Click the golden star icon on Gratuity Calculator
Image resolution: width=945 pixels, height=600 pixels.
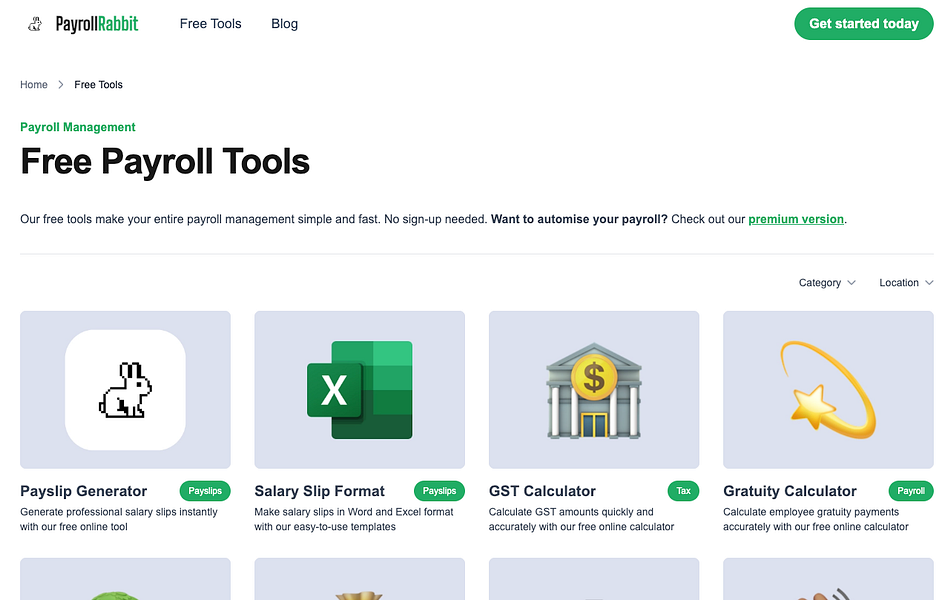(x=827, y=390)
